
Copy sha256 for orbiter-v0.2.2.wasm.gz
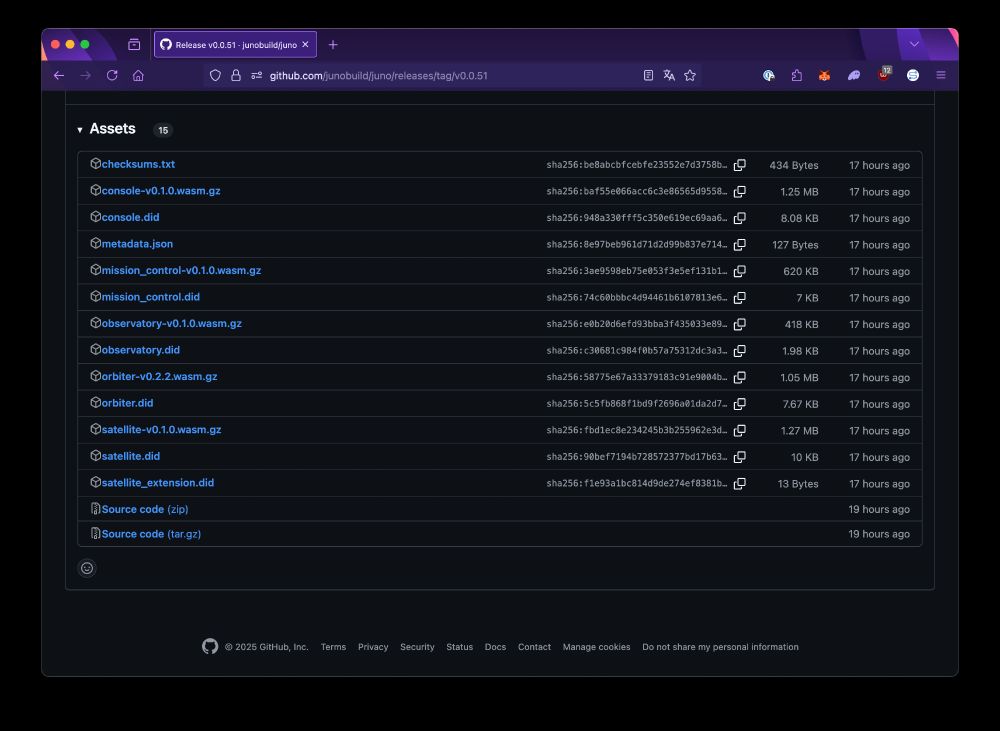tap(739, 378)
